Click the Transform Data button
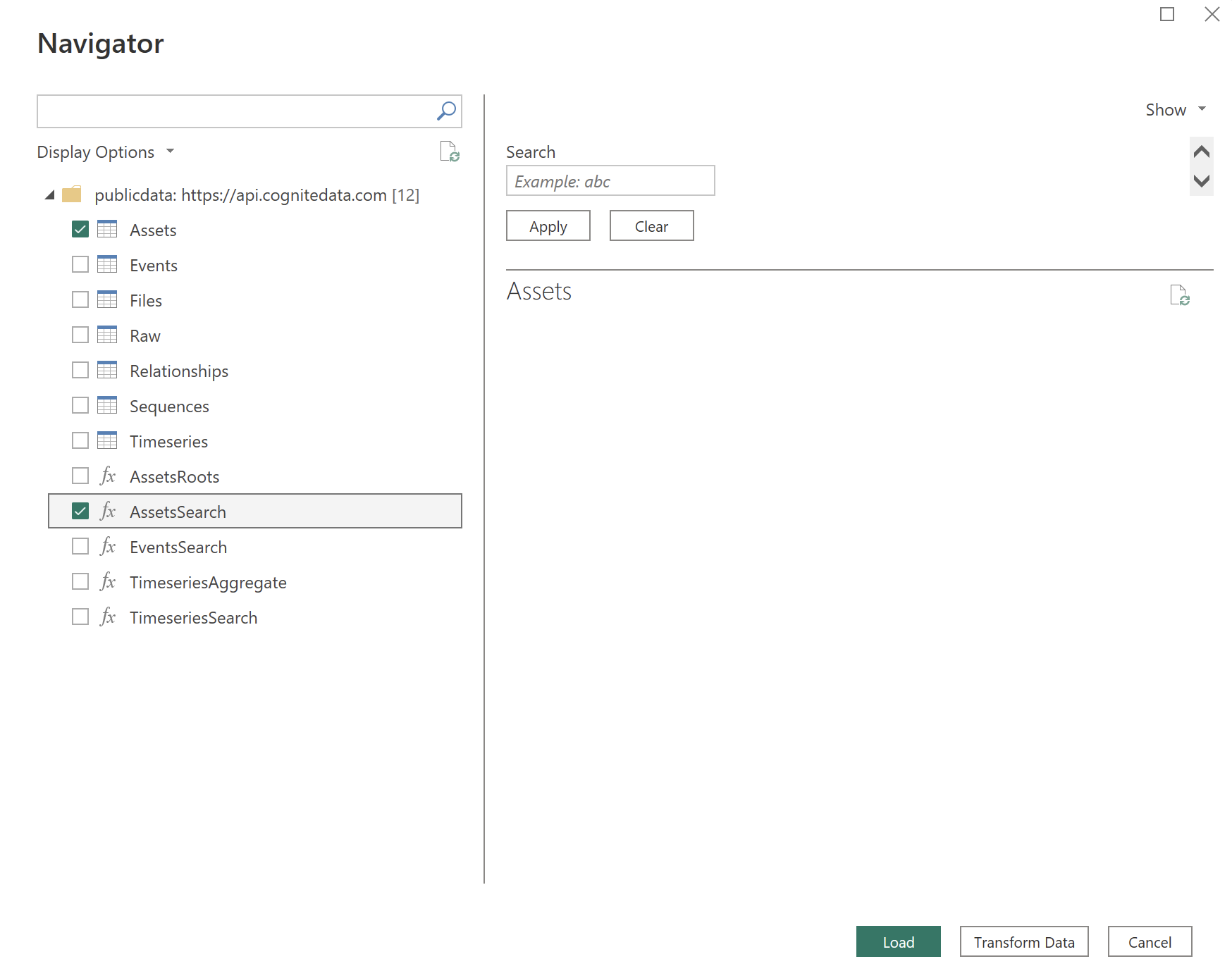 tap(1024, 942)
